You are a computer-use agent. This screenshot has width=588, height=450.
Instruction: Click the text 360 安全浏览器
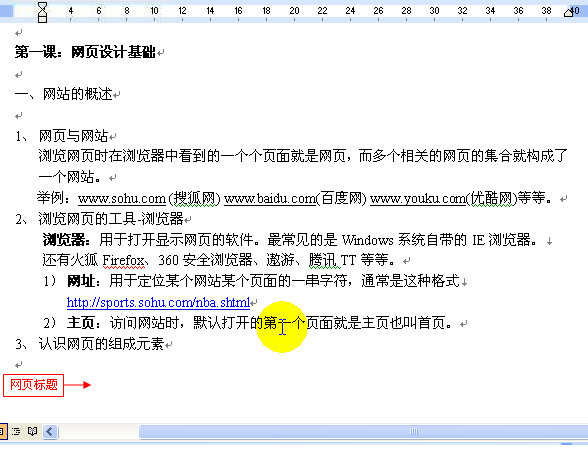[x=206, y=260]
